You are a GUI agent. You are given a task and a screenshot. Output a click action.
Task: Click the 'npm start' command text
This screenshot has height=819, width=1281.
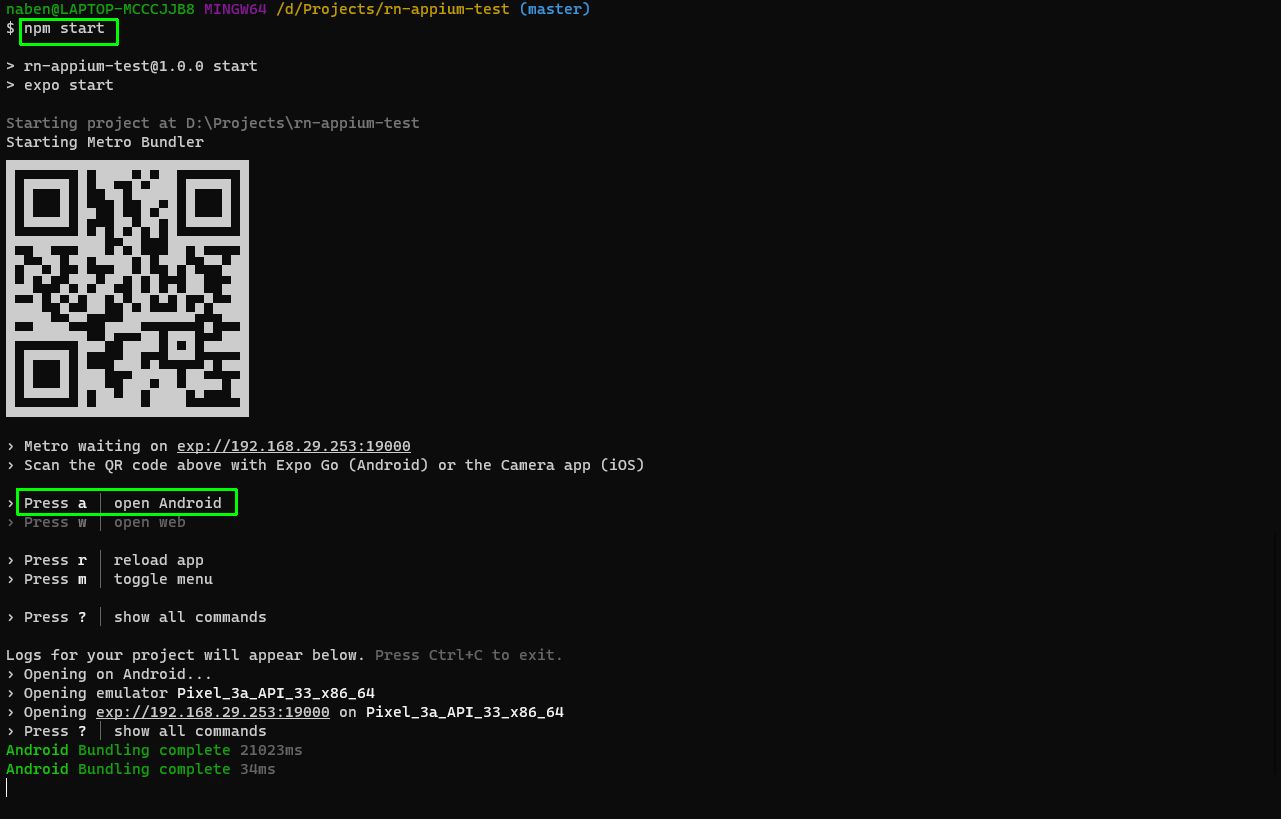click(64, 28)
